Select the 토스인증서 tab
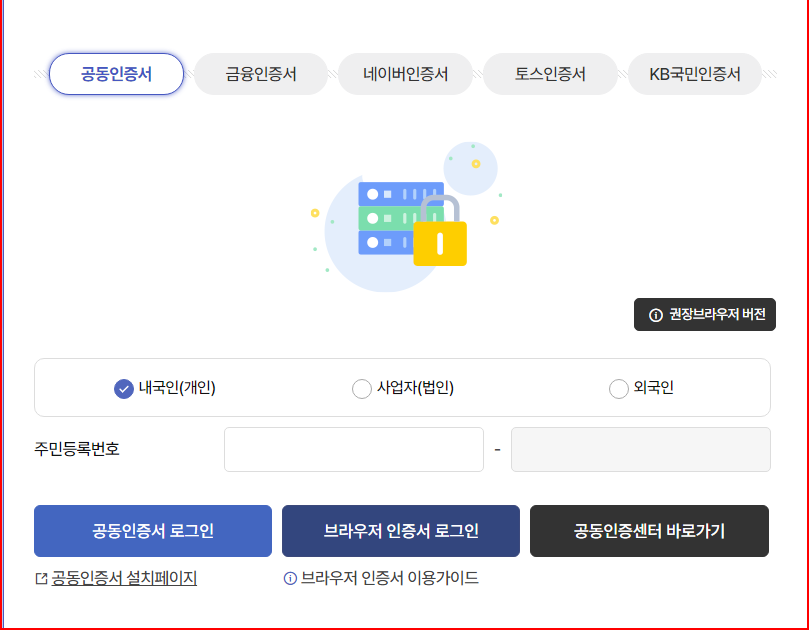Screen dimensions: 809x630 coord(550,73)
